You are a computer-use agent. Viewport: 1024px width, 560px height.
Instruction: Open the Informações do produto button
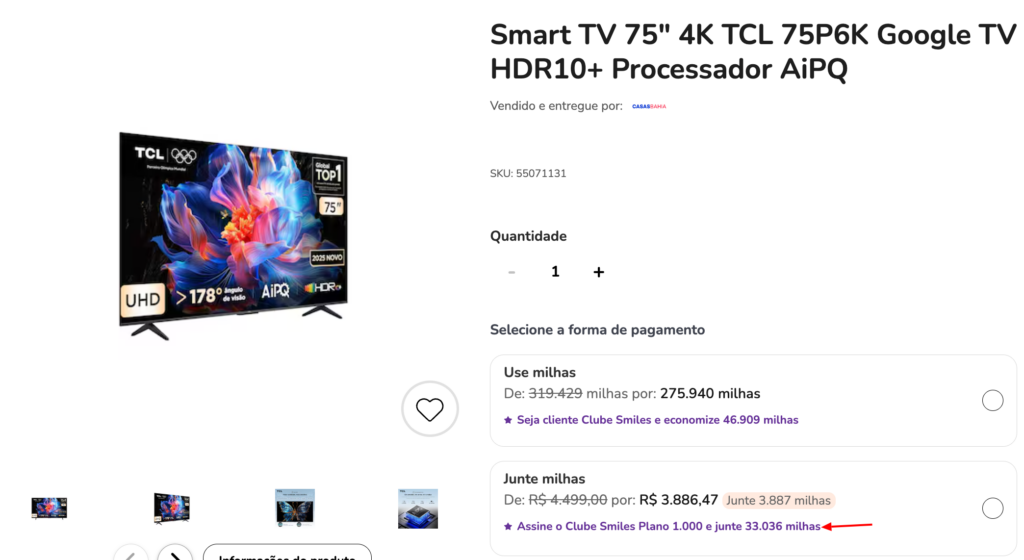[287, 553]
